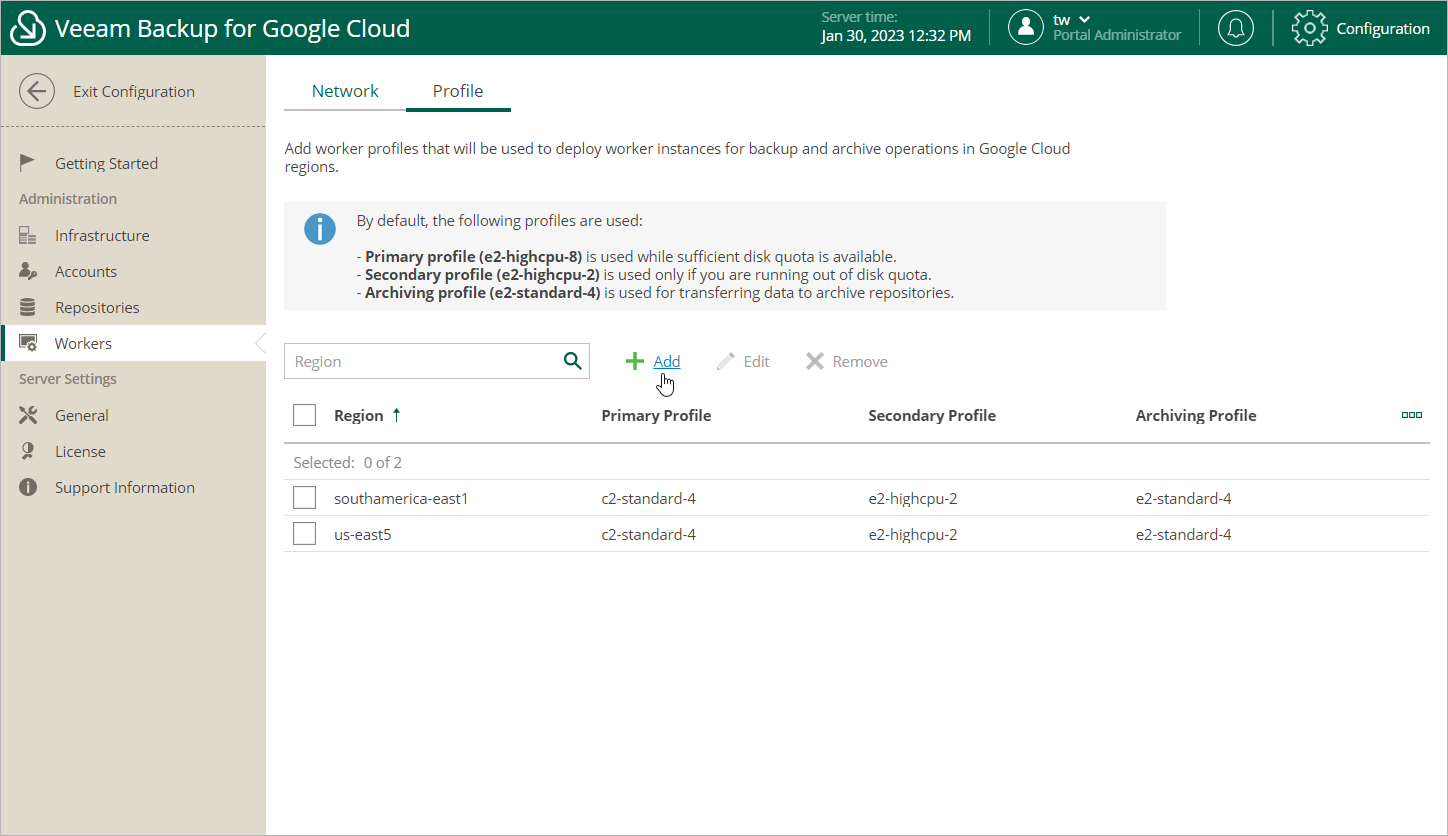
Task: Open the column chooser three-dots menu
Action: (x=1411, y=415)
